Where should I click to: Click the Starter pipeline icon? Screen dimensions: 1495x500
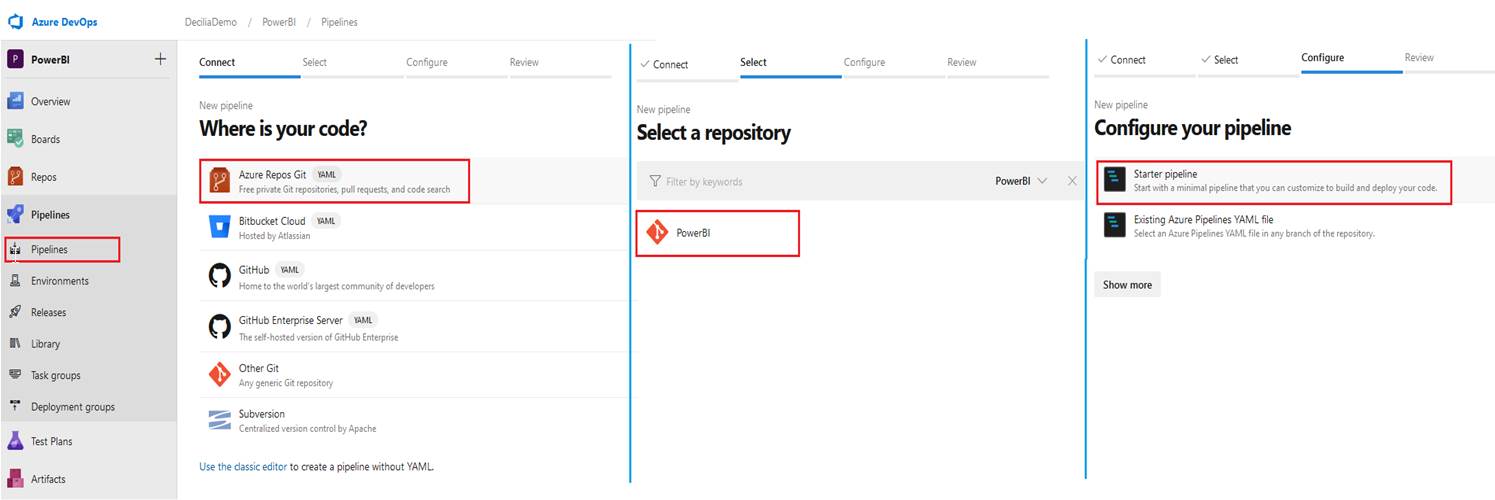pyautogui.click(x=1115, y=180)
